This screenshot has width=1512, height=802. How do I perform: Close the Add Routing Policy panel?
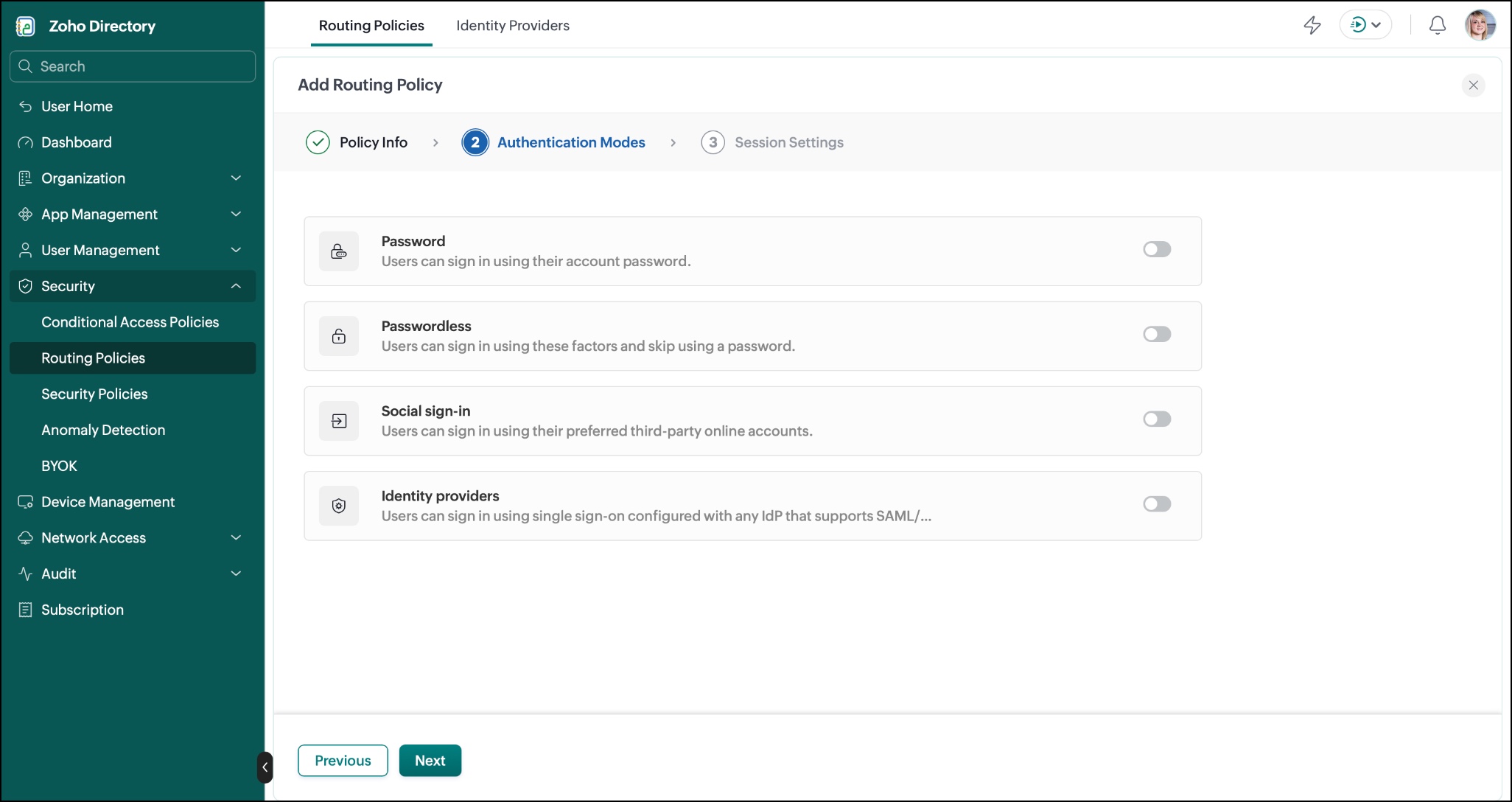click(1474, 85)
